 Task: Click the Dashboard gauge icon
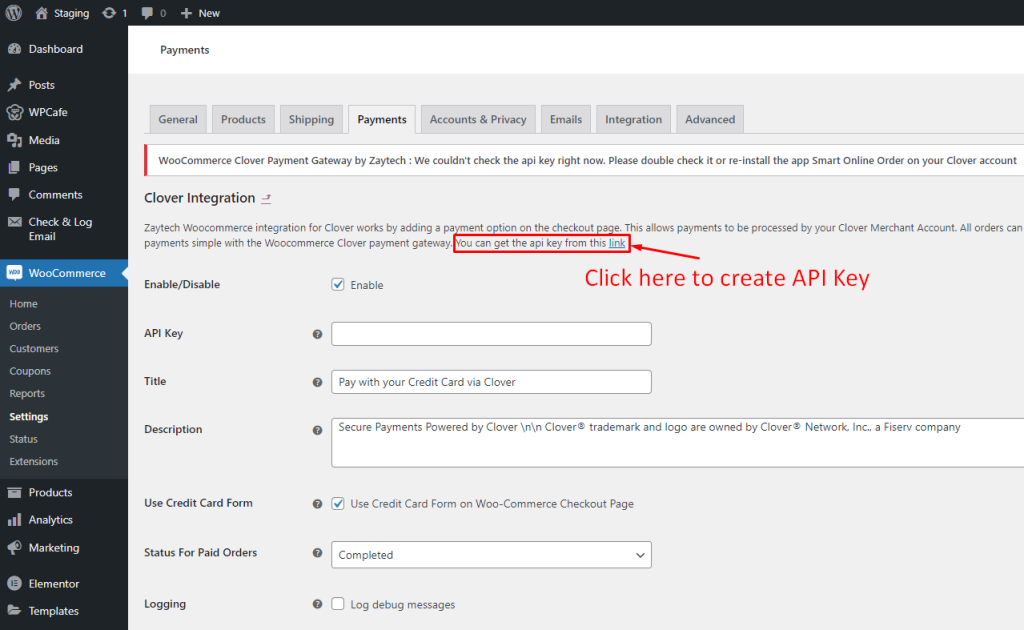tap(14, 49)
